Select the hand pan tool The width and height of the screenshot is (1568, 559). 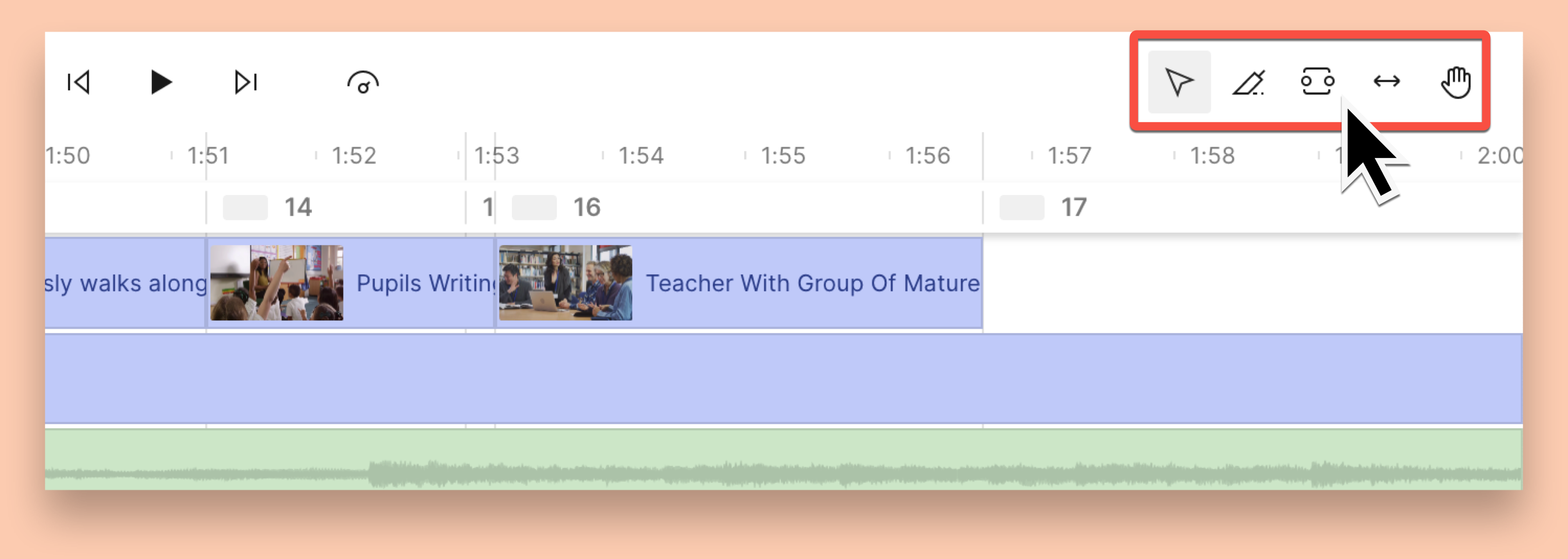(1456, 82)
